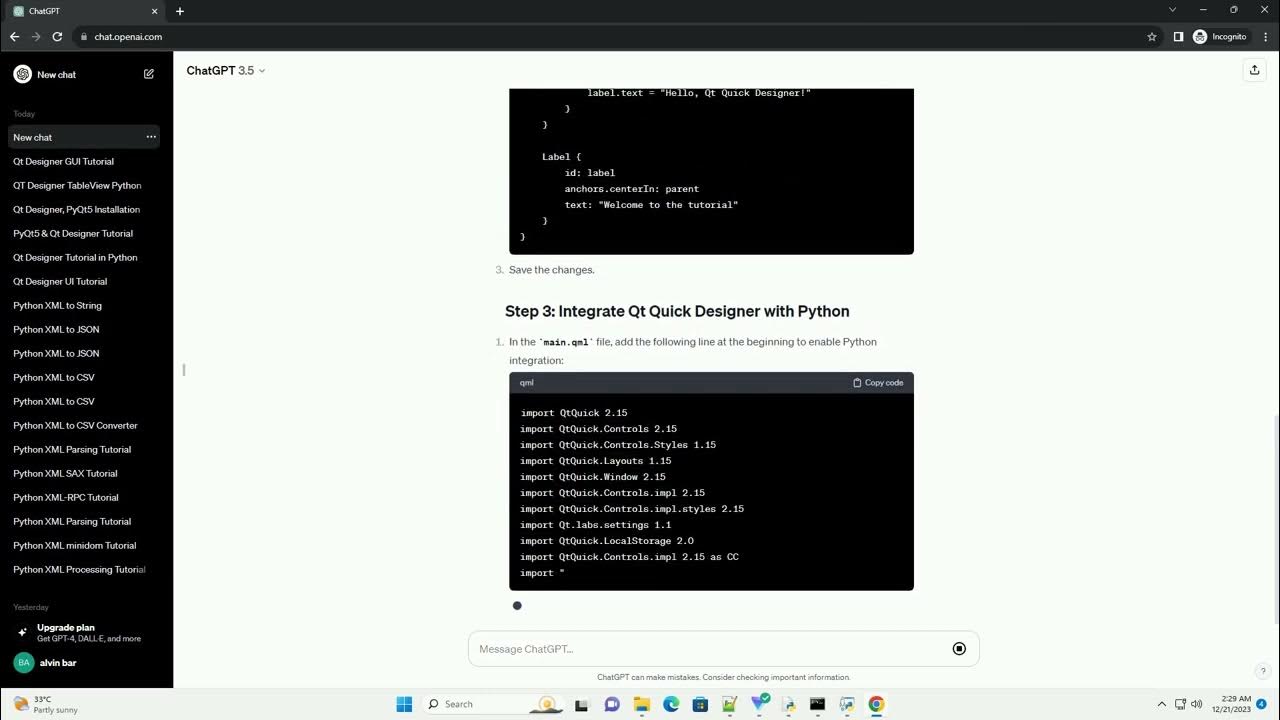The height and width of the screenshot is (720, 1280).
Task: Open Microsoft Store from taskbar
Action: tap(700, 704)
